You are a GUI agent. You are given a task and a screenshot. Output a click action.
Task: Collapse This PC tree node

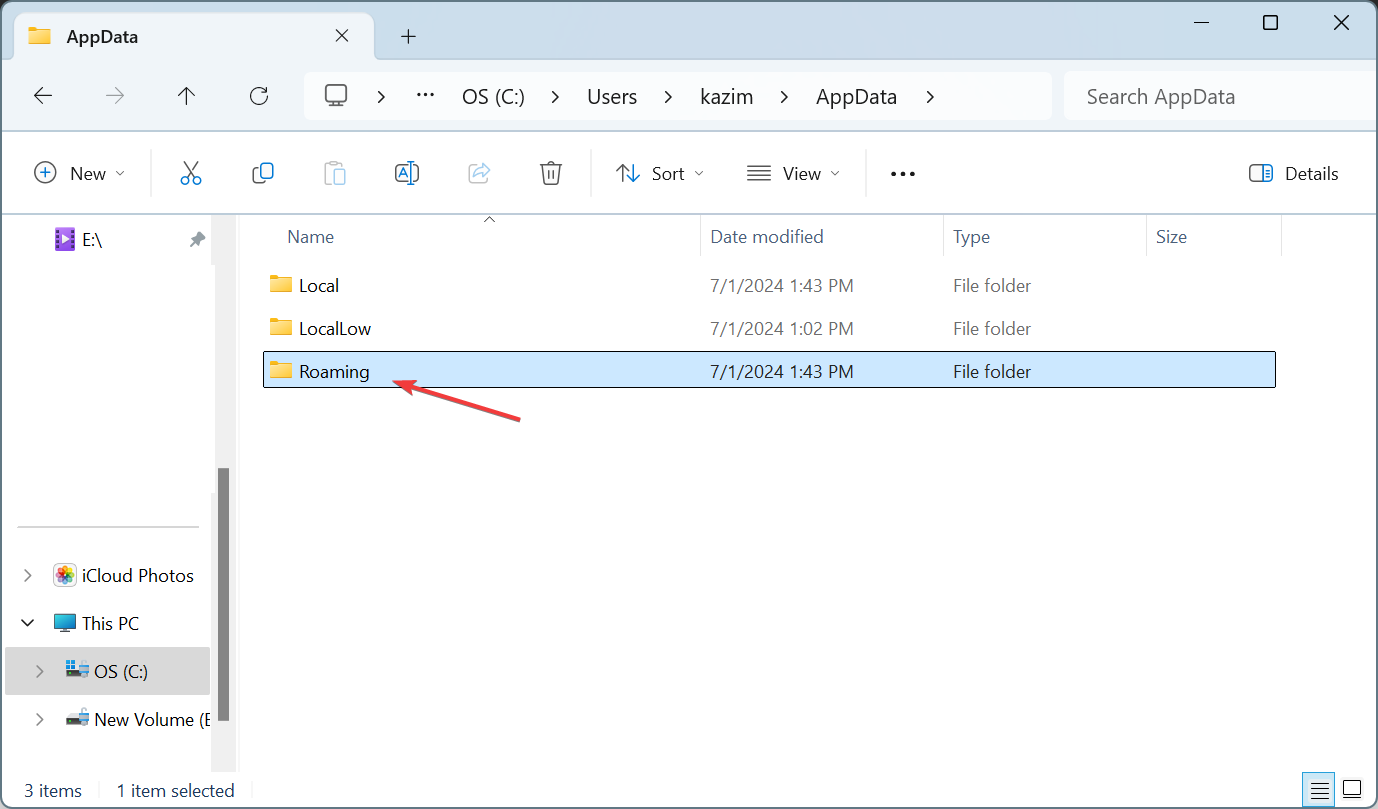click(28, 623)
